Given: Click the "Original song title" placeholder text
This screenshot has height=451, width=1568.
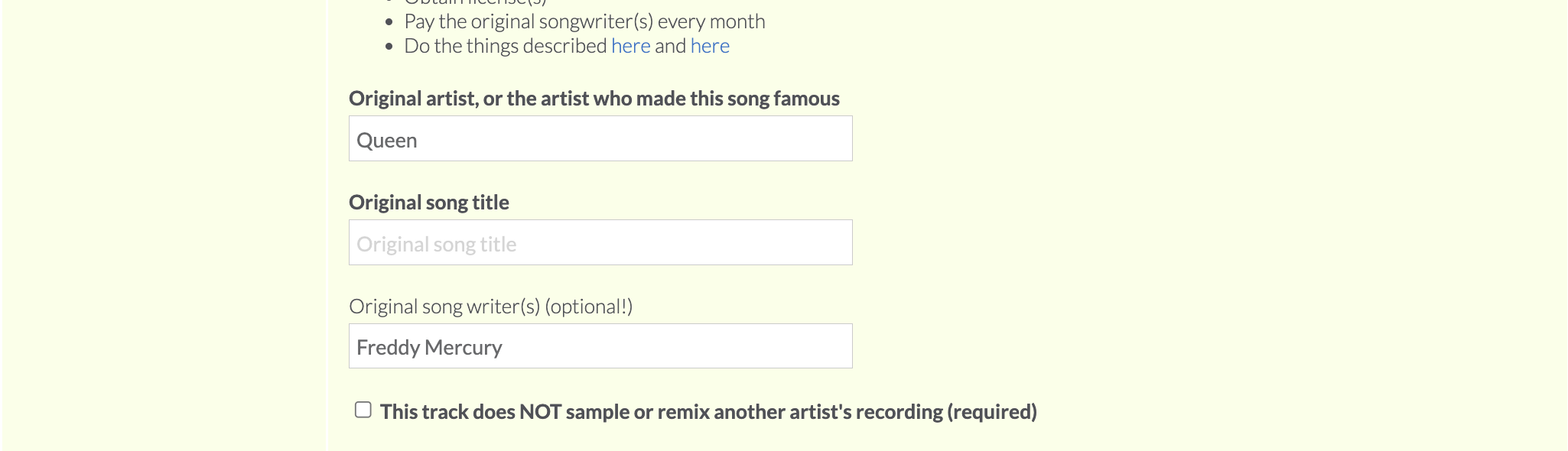Looking at the screenshot, I should click(x=436, y=245).
